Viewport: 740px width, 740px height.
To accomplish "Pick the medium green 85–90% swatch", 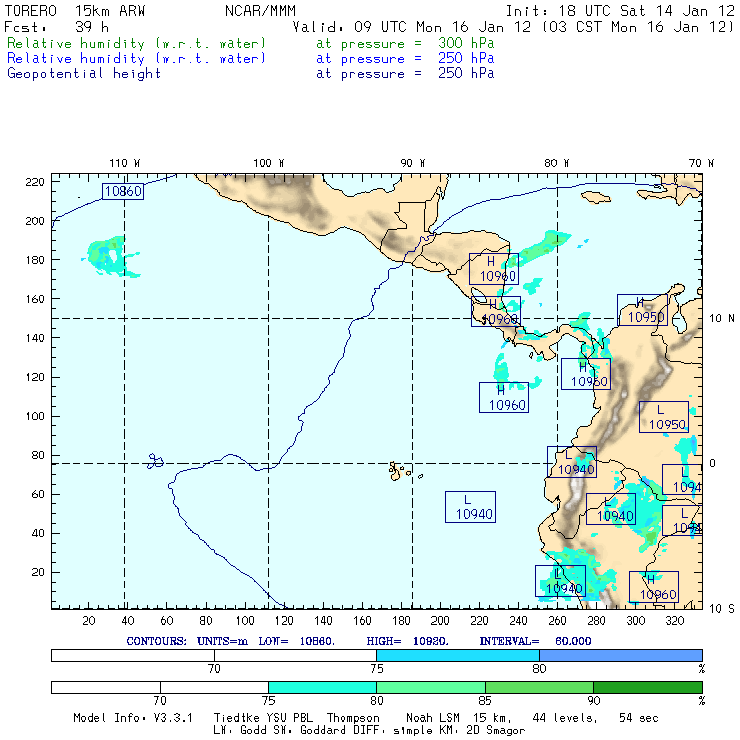I will point(539,687).
